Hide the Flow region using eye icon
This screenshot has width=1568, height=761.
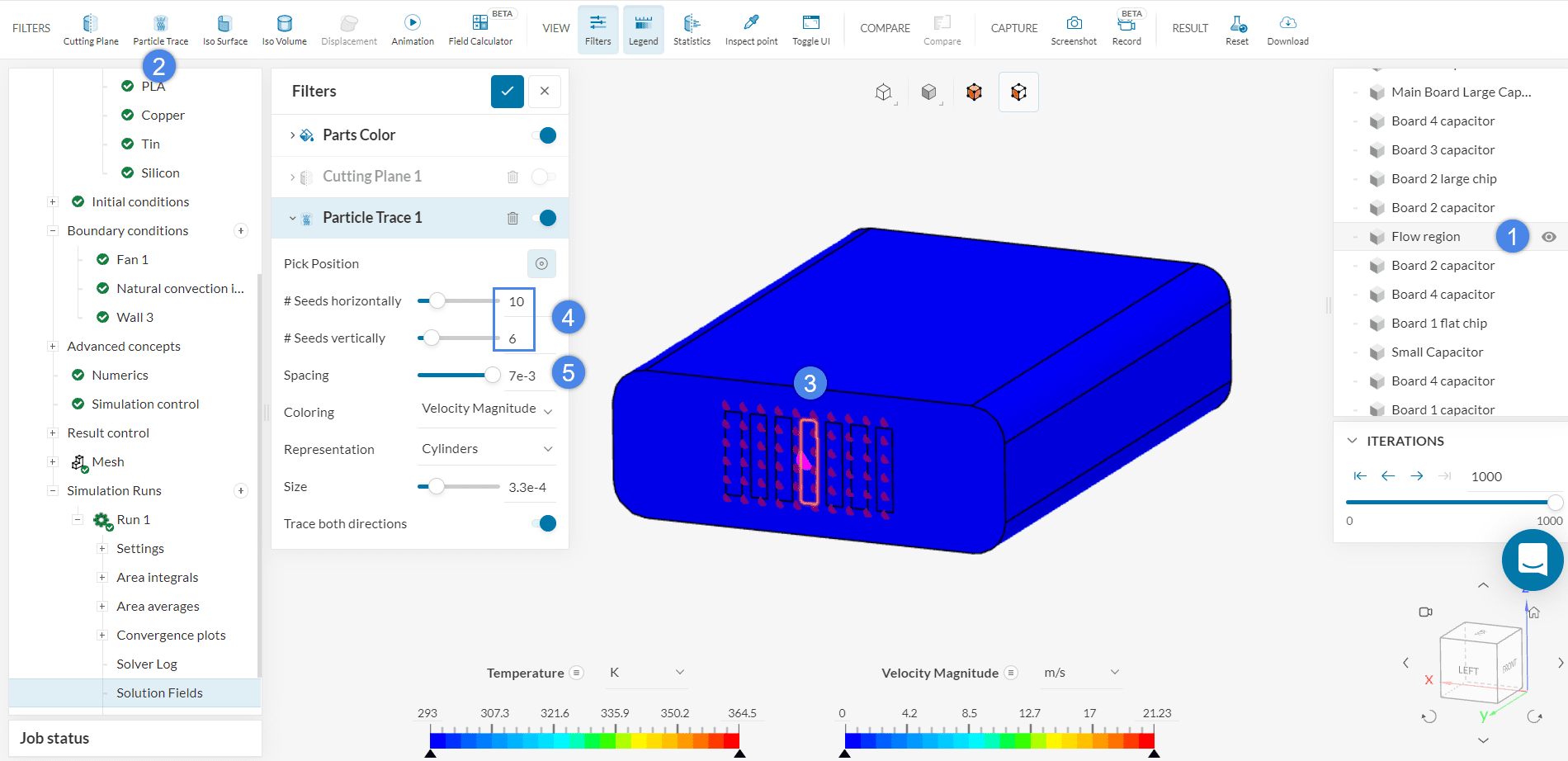tap(1549, 237)
